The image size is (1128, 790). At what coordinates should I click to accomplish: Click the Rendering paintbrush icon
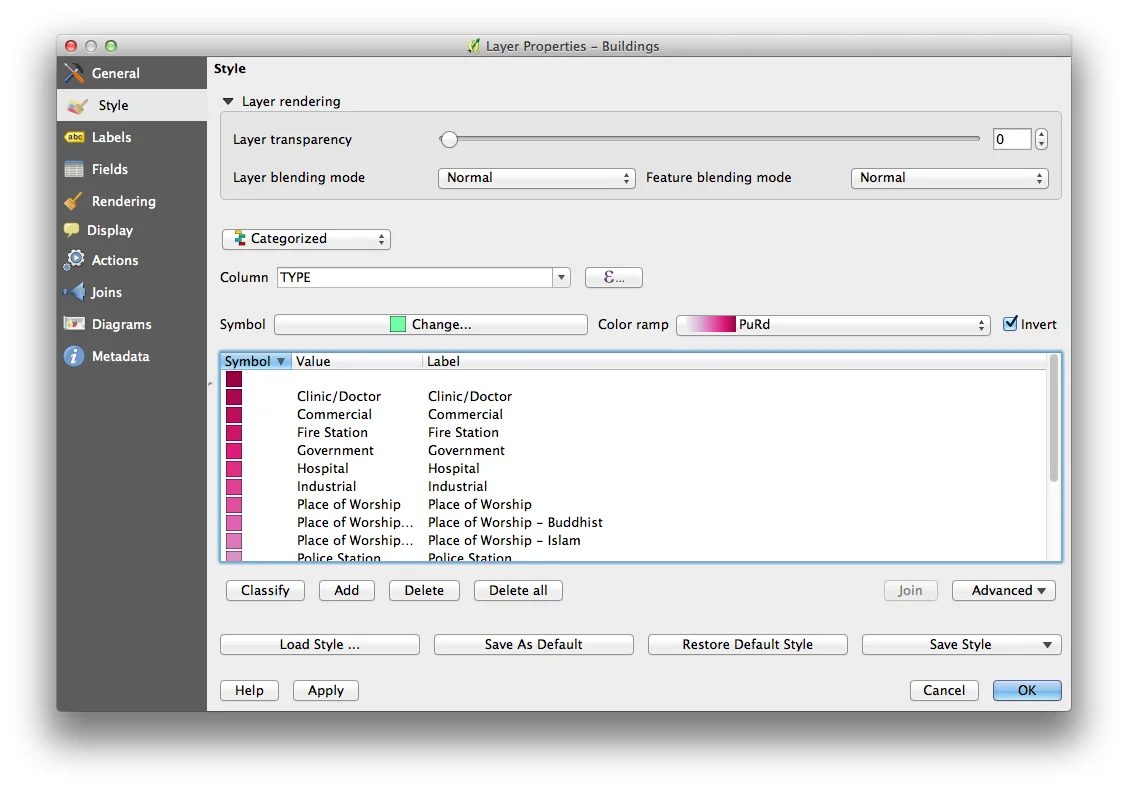tap(75, 201)
